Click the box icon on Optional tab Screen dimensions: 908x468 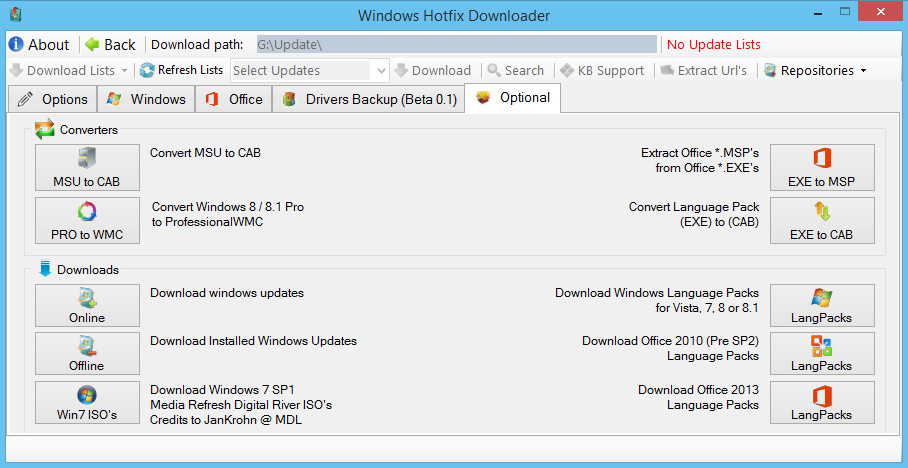tap(483, 98)
